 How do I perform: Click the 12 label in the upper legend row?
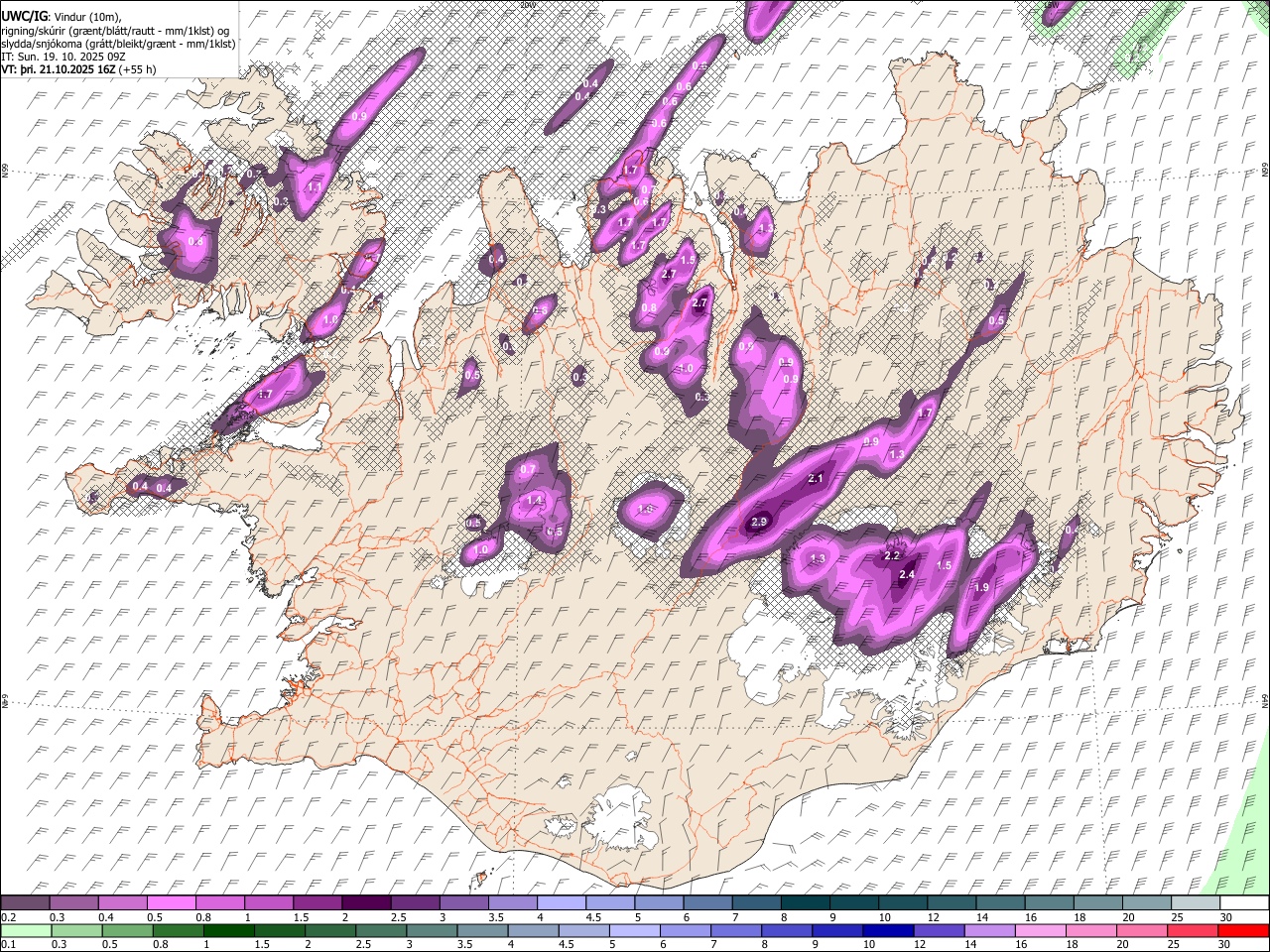[x=933, y=917]
